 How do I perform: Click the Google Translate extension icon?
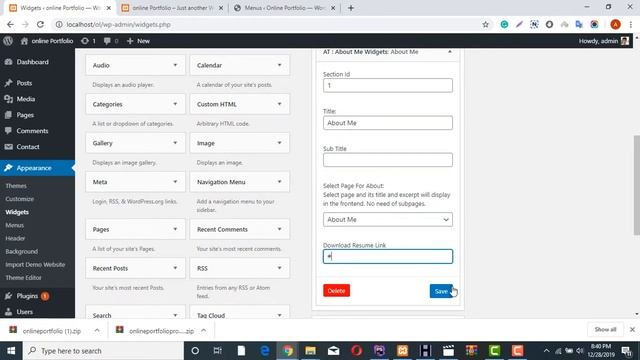[x=579, y=24]
